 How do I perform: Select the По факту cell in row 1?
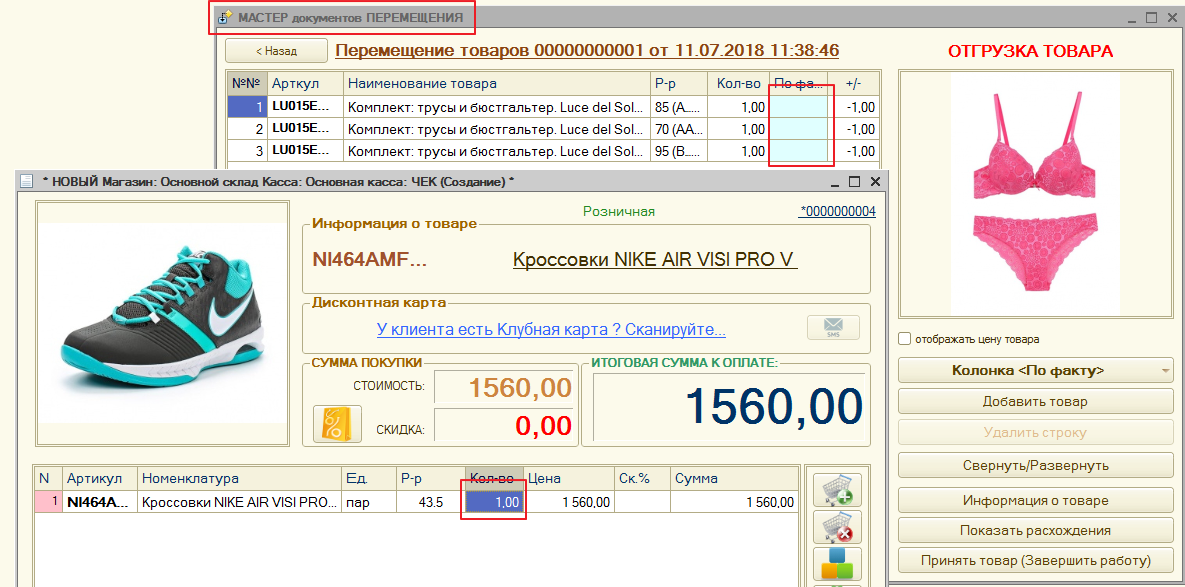(x=800, y=107)
